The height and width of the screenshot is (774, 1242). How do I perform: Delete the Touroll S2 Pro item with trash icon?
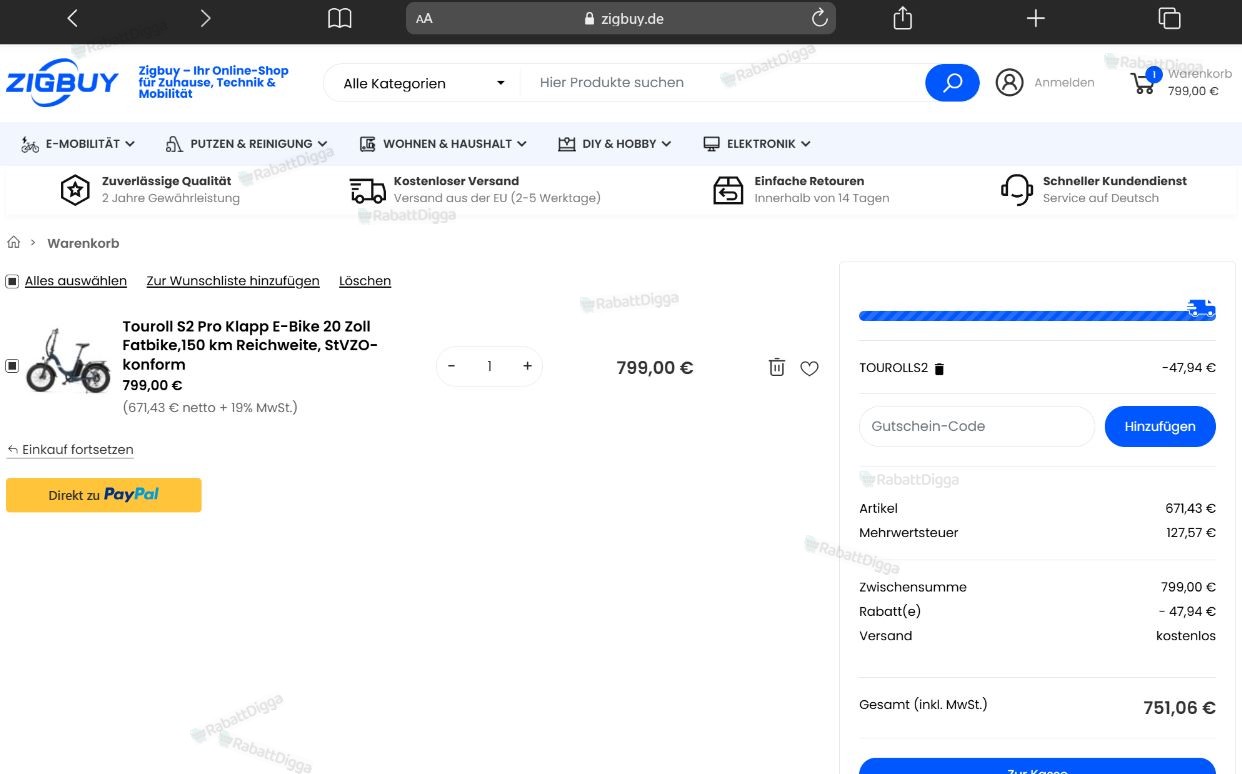(777, 367)
